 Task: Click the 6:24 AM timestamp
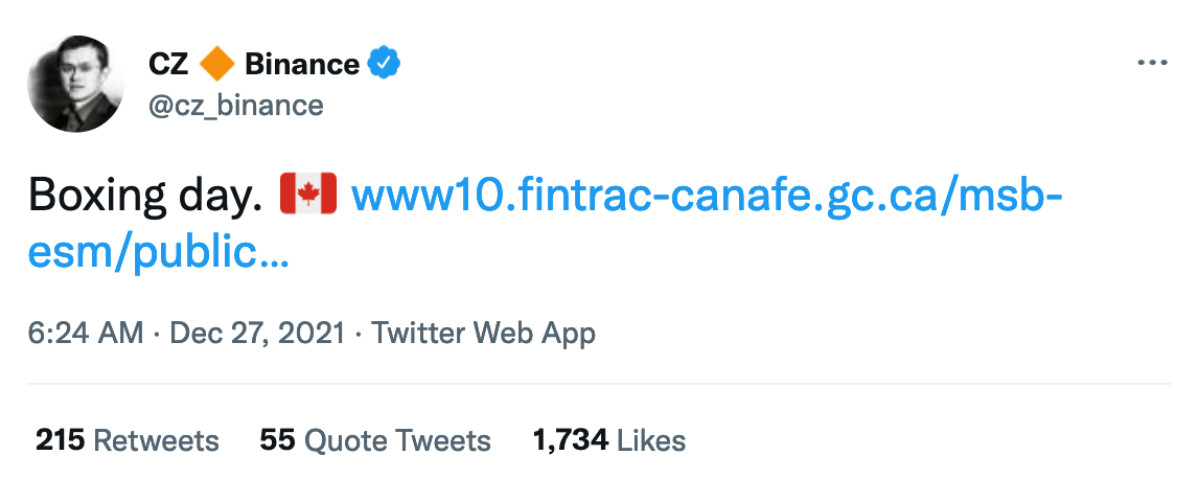coord(86,333)
